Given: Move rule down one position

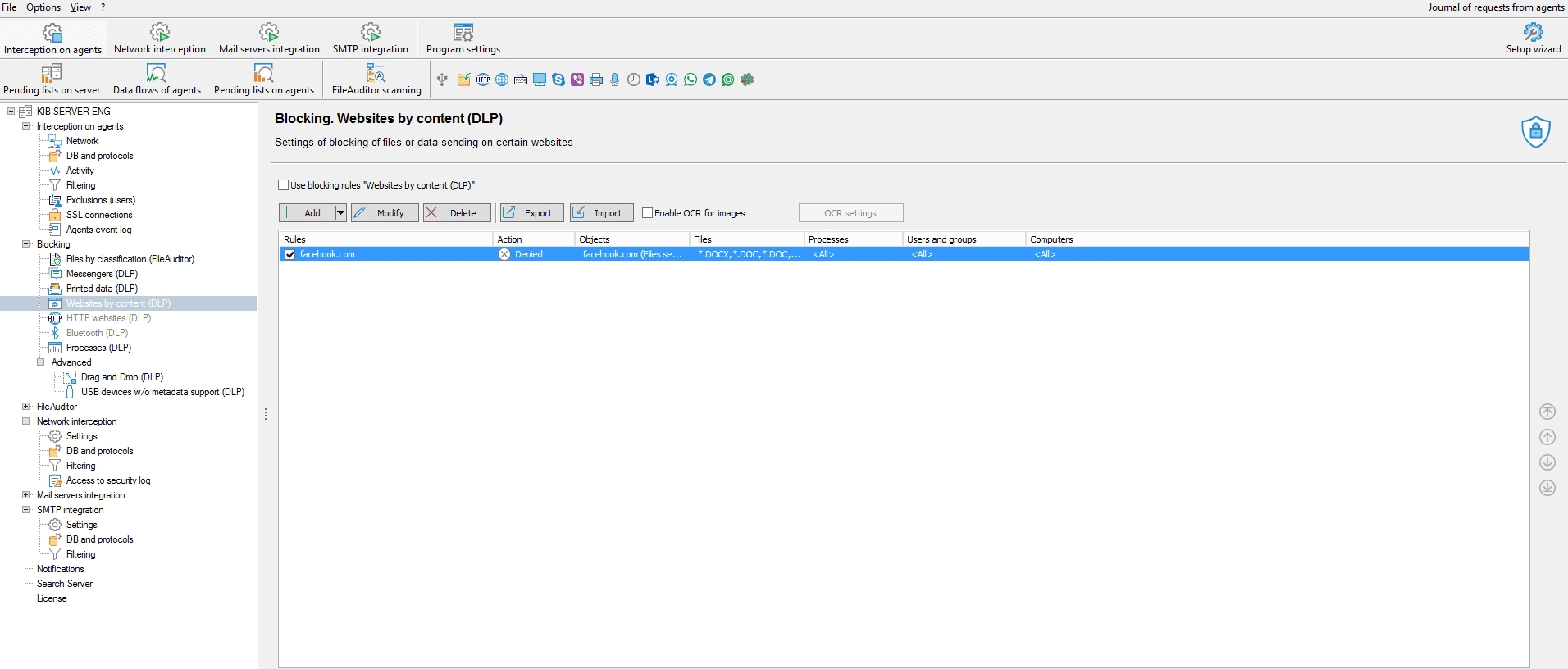Looking at the screenshot, I should (x=1547, y=462).
